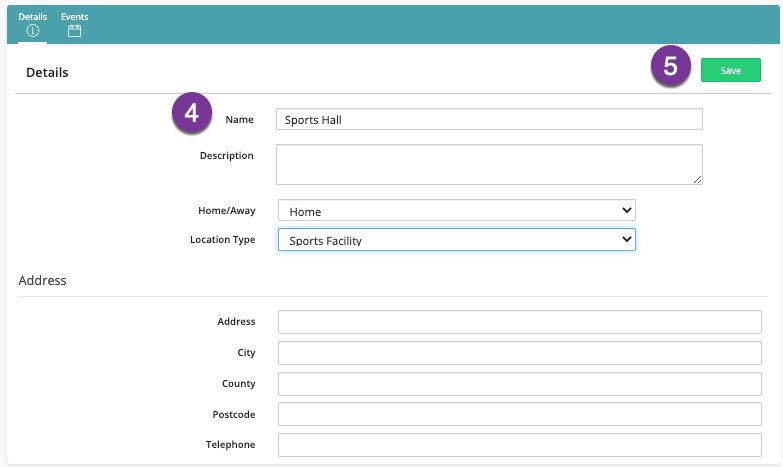Open the Home/Away dropdown
This screenshot has width=783, height=467.
[456, 210]
